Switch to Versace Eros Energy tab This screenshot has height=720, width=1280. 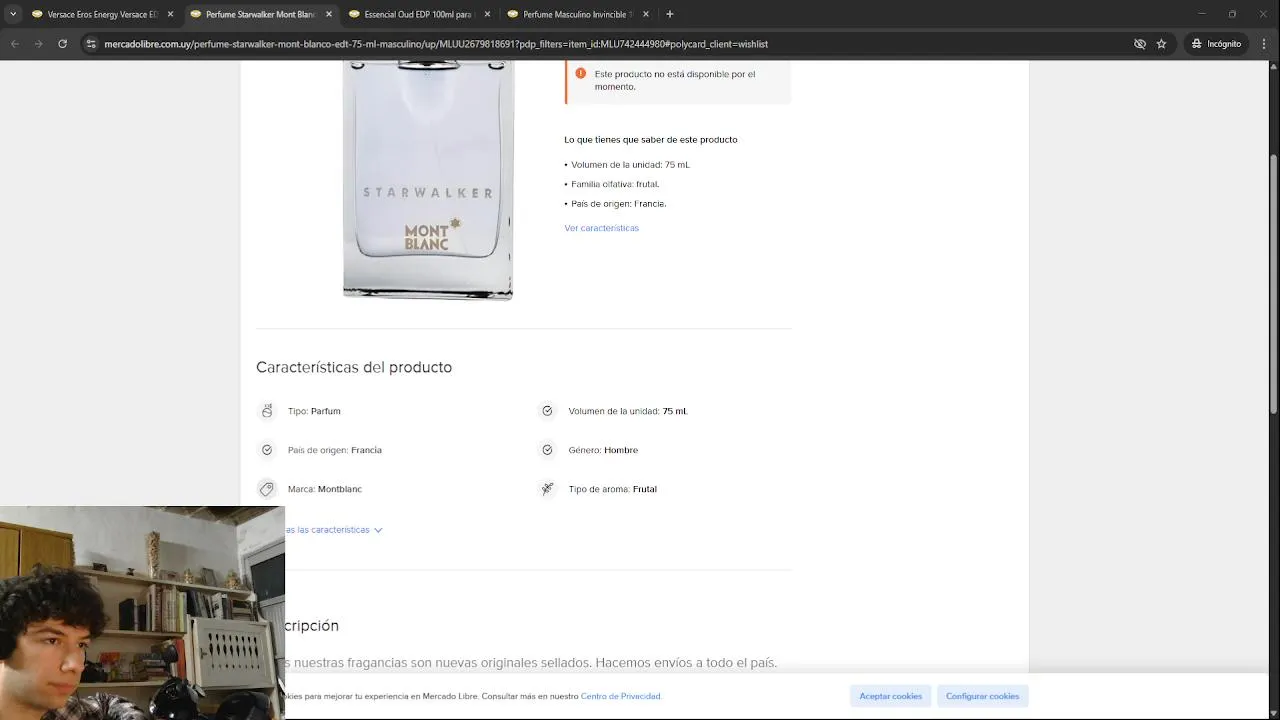(94, 14)
